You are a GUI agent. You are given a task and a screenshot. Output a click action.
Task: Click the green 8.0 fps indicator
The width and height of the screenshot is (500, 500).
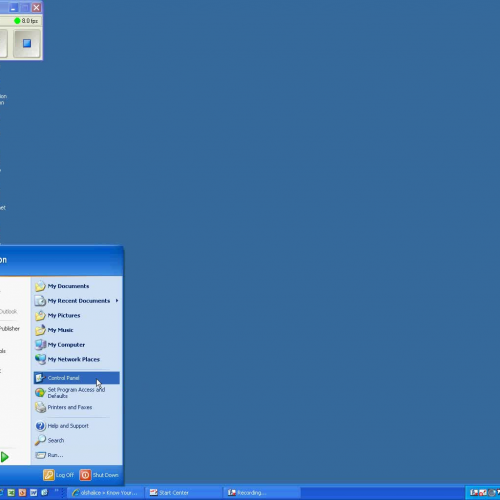[26, 21]
